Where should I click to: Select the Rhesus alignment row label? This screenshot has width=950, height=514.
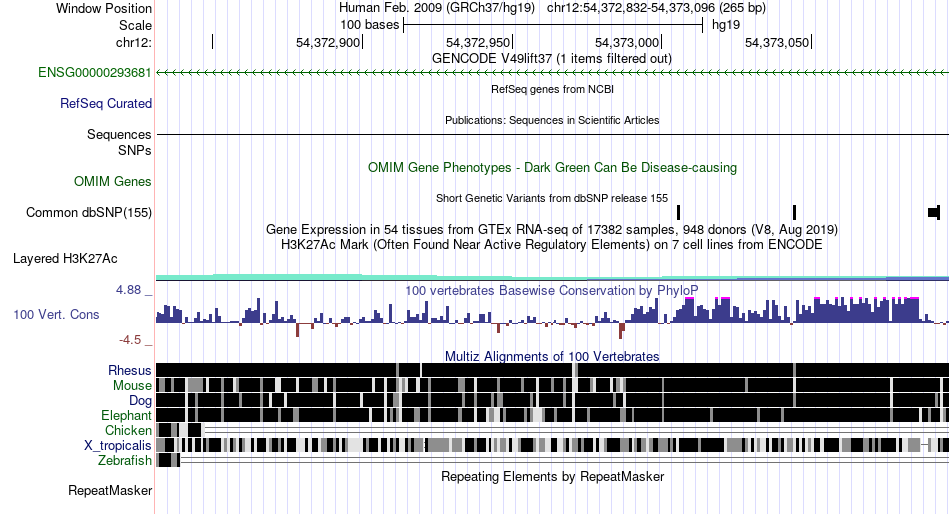pyautogui.click(x=130, y=370)
